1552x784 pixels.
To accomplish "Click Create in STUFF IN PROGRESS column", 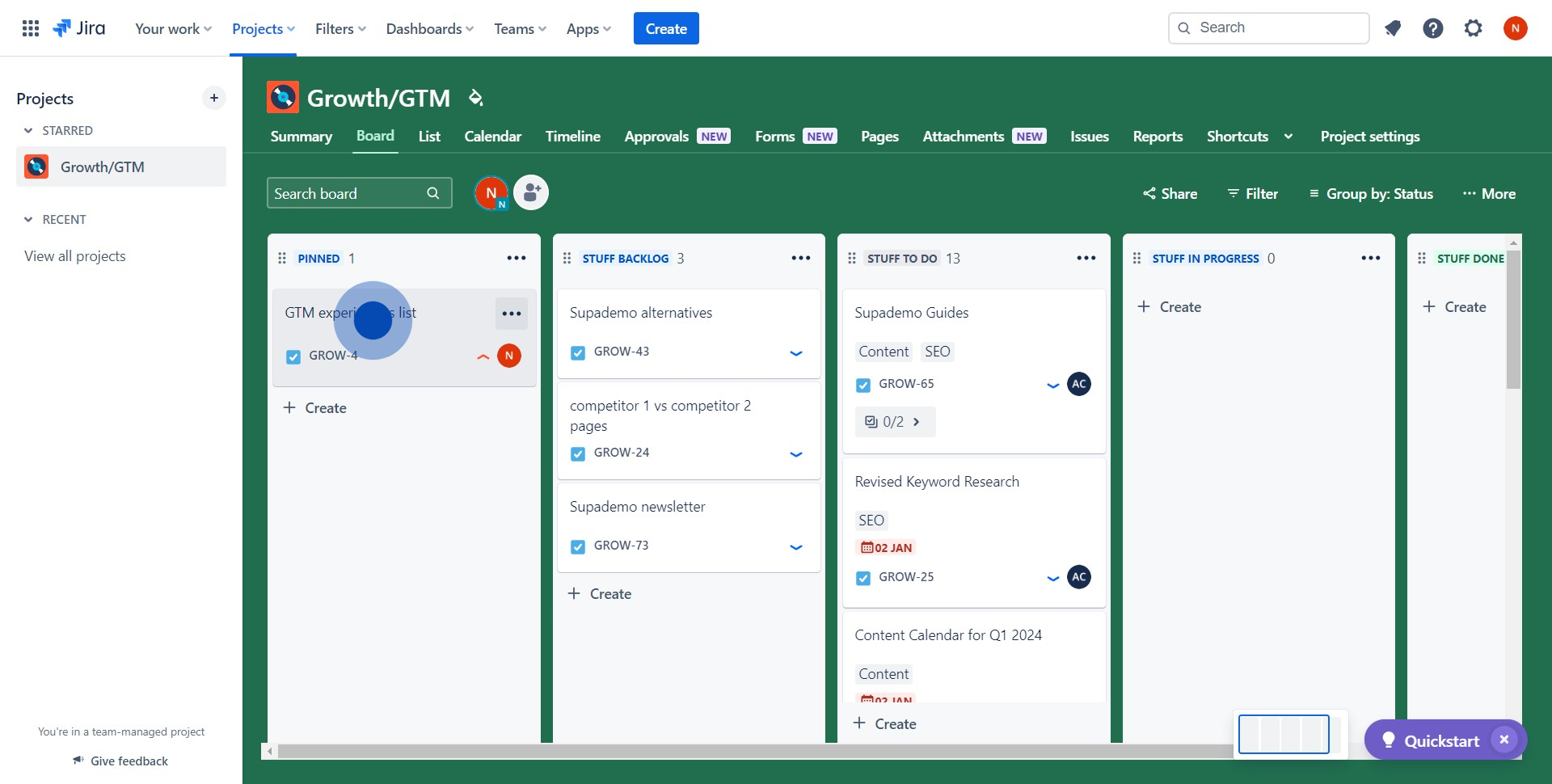I will coord(1169,307).
